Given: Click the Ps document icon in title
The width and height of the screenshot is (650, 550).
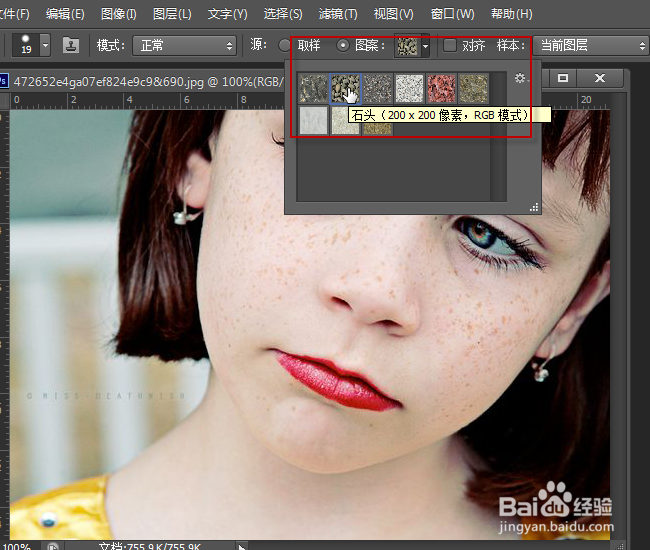Looking at the screenshot, I should point(3,81).
